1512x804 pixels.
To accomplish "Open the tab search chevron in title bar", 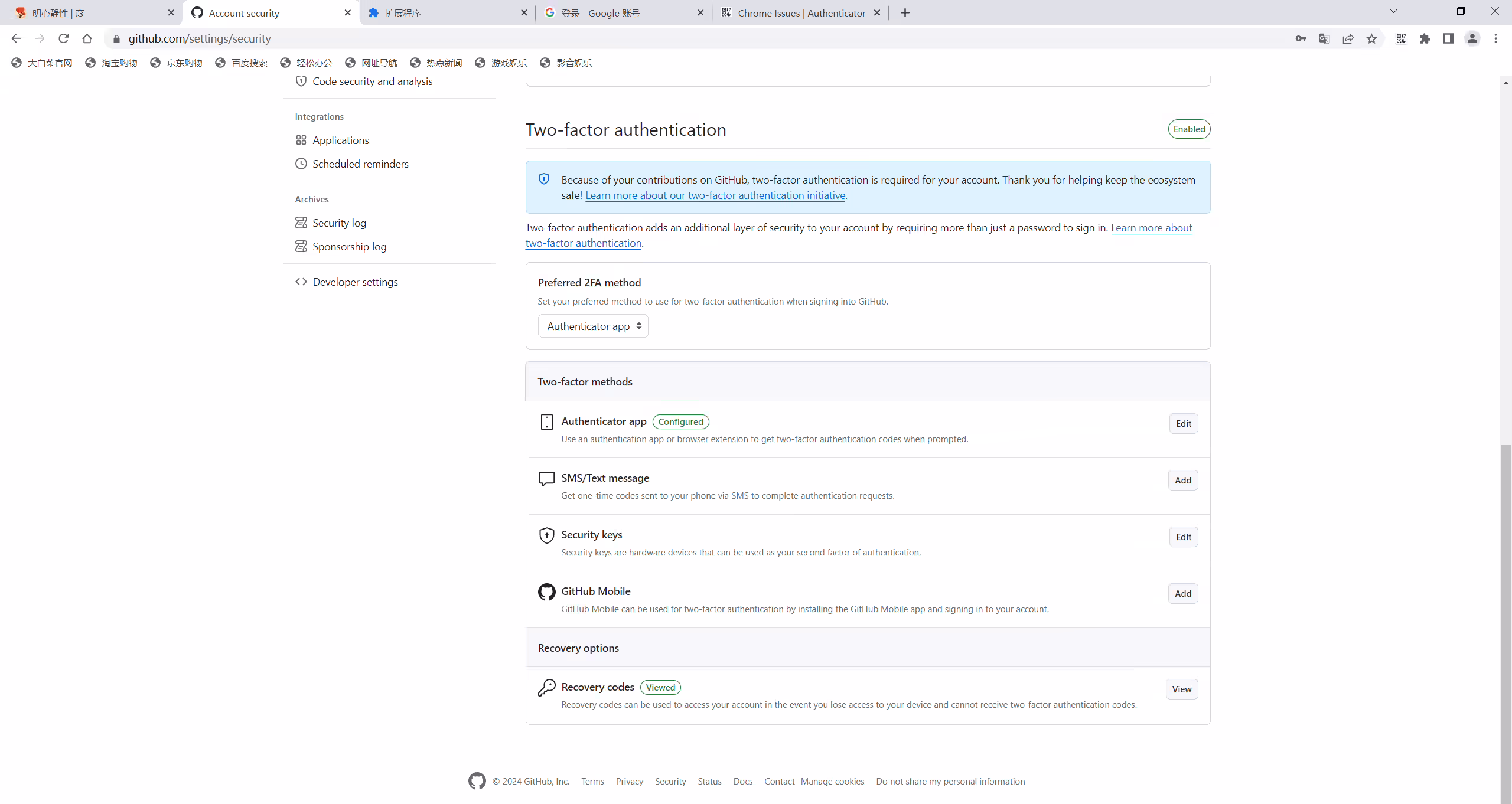I will coord(1393,11).
